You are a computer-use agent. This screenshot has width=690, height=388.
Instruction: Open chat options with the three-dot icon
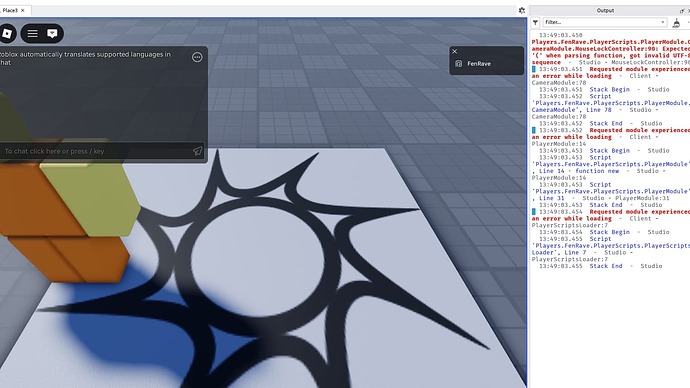pyautogui.click(x=197, y=57)
